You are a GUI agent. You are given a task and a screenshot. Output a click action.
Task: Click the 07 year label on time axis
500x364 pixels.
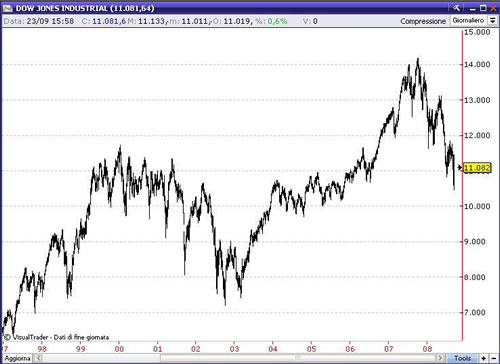389,349
